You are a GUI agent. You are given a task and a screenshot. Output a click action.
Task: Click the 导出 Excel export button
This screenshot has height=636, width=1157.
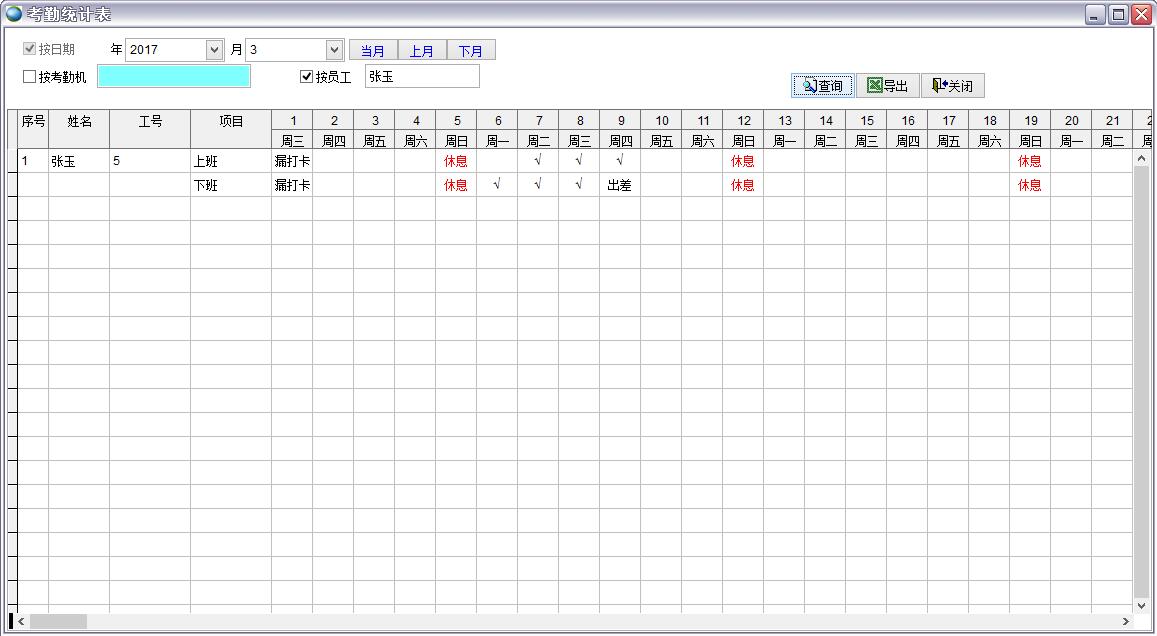(x=887, y=86)
